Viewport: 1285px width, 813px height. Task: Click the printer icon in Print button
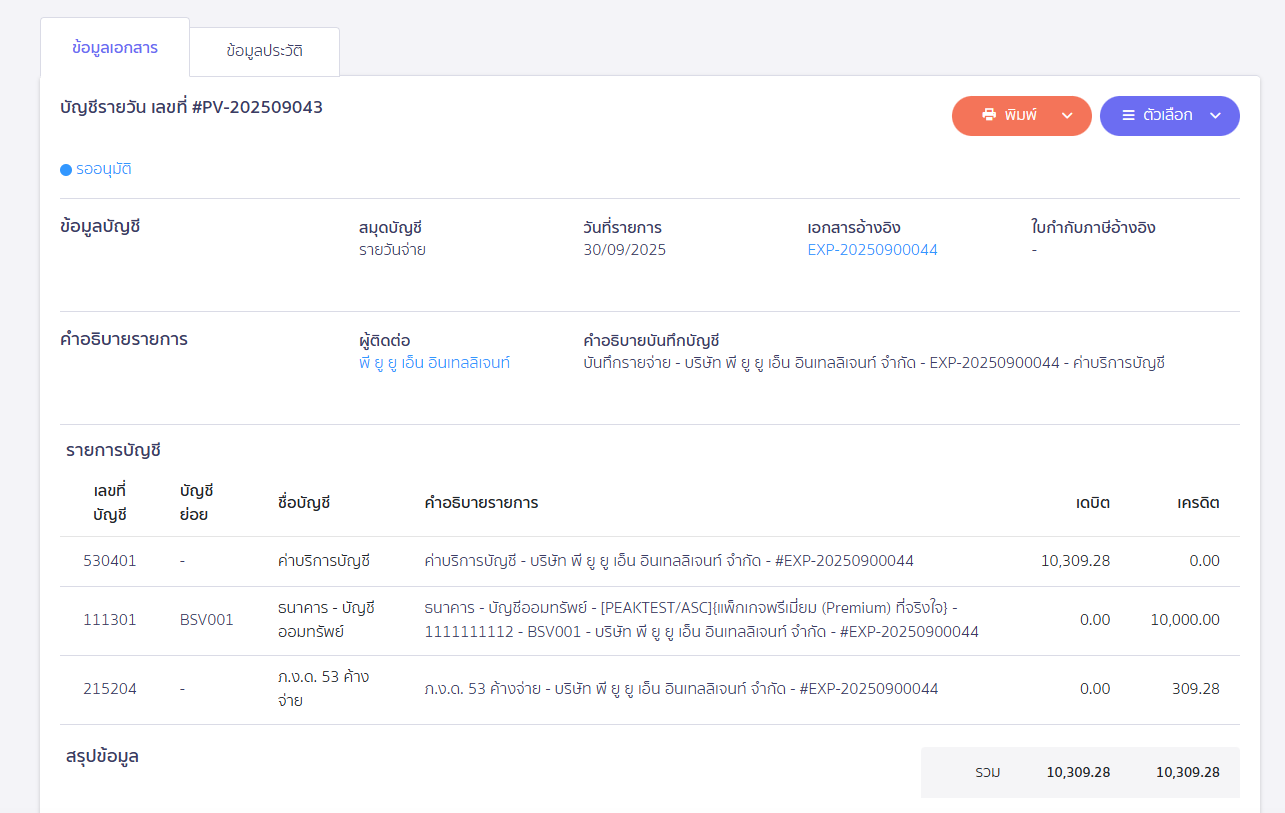(989, 115)
